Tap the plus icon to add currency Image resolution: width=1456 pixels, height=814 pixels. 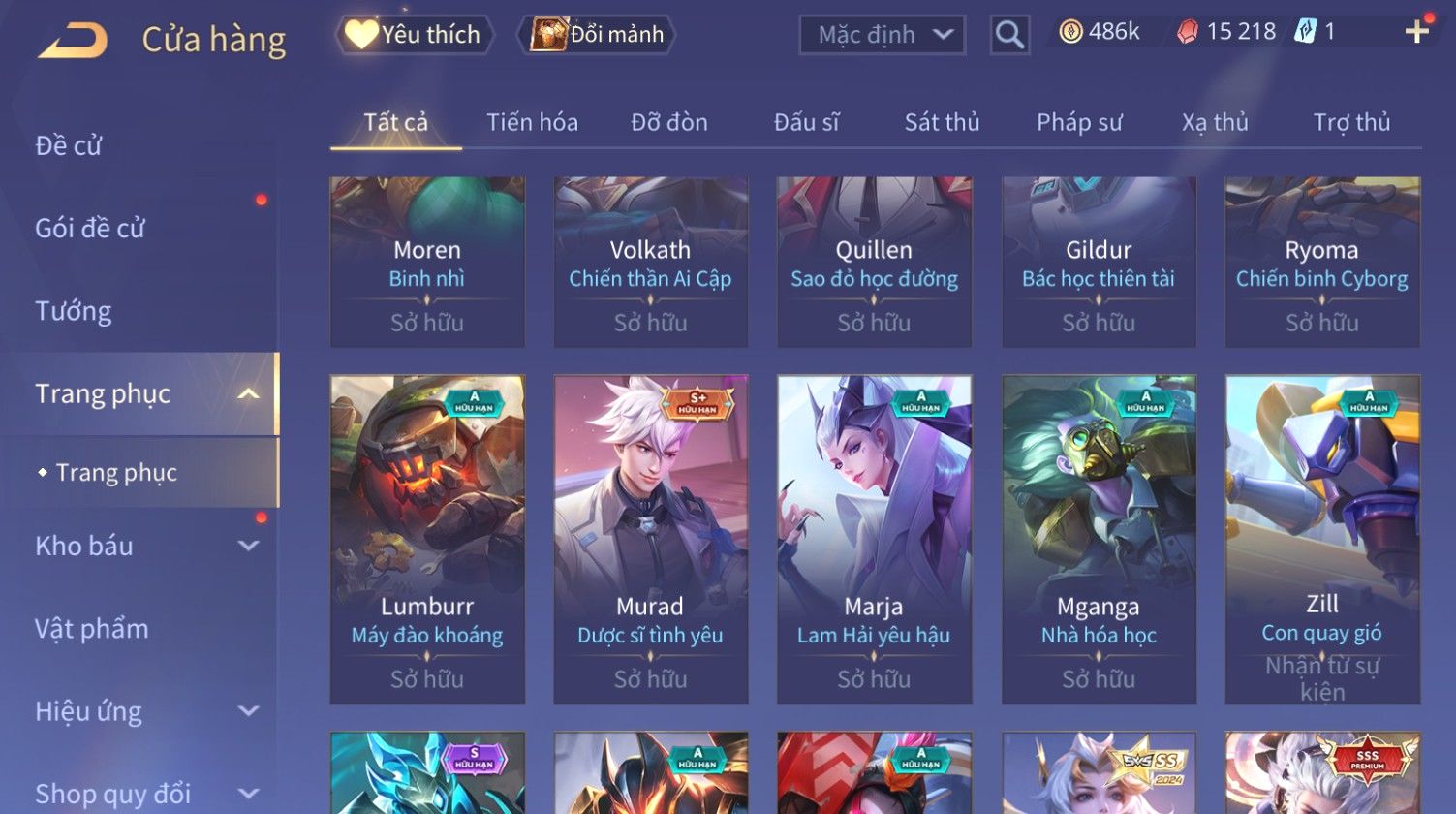[1416, 32]
